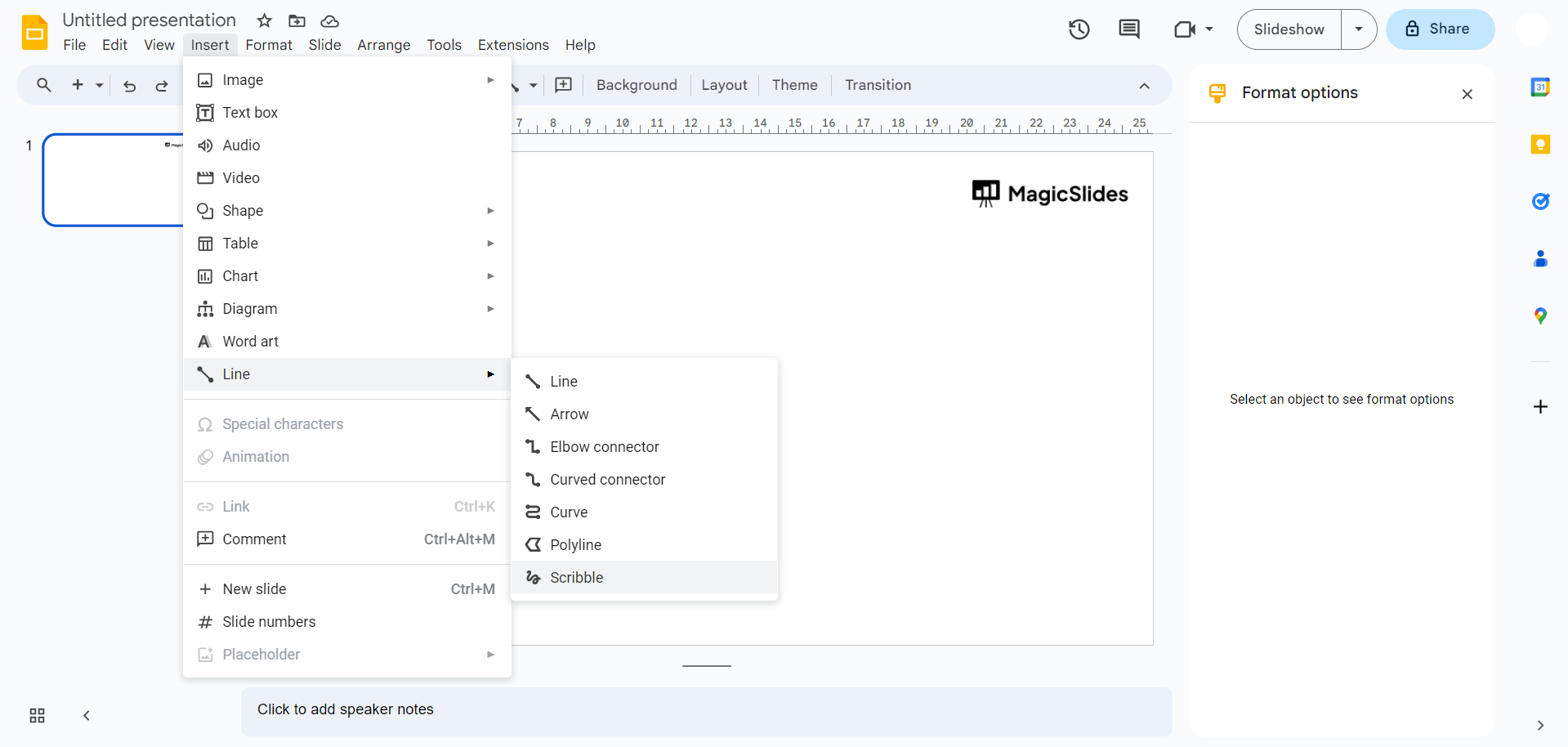The image size is (1568, 747).
Task: Open the Slideshow dropdown arrow
Action: (x=1359, y=29)
